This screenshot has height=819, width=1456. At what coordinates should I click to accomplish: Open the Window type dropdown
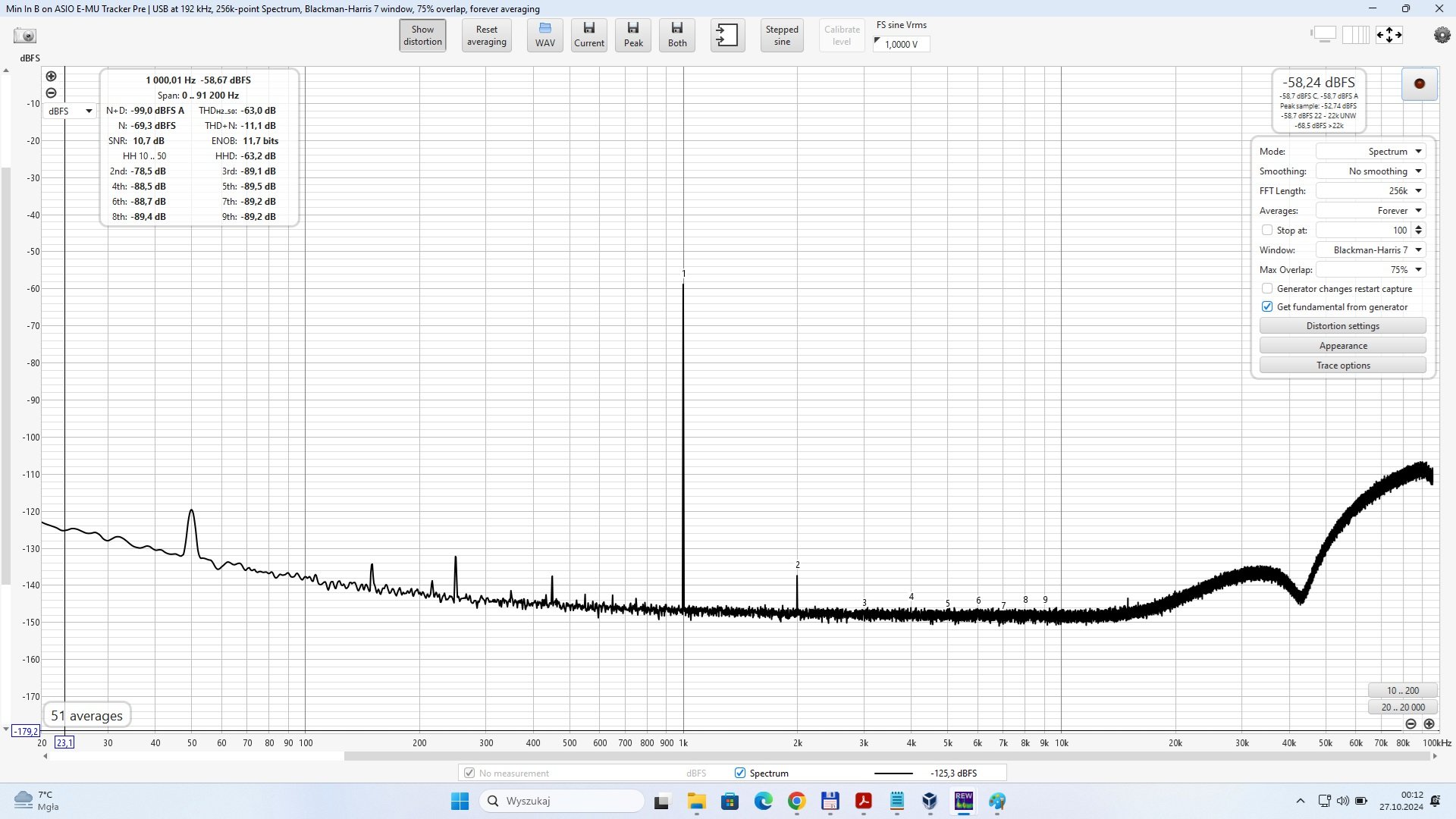[x=1370, y=250]
